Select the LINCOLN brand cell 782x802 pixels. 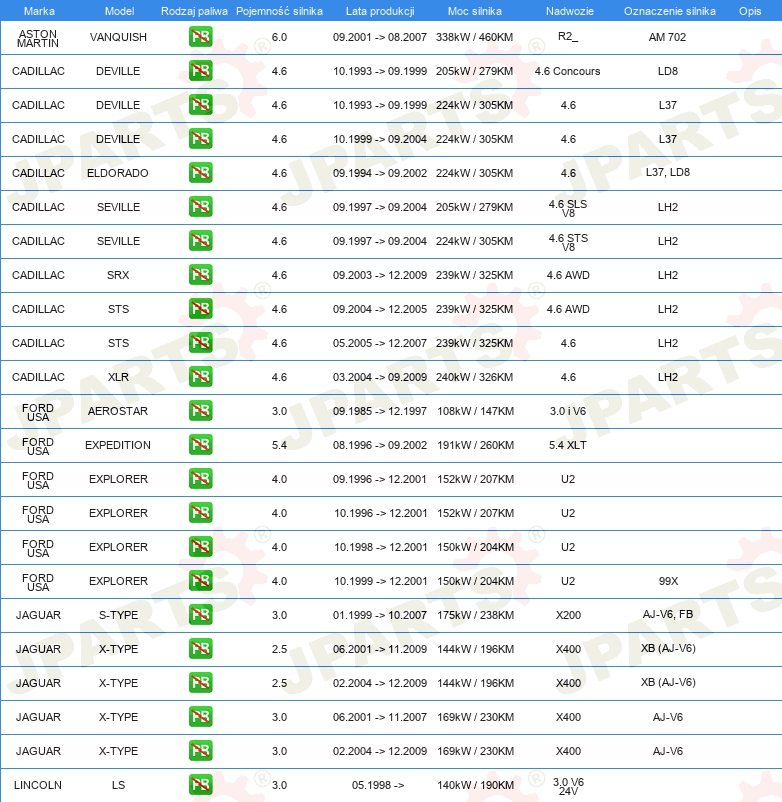[38, 785]
